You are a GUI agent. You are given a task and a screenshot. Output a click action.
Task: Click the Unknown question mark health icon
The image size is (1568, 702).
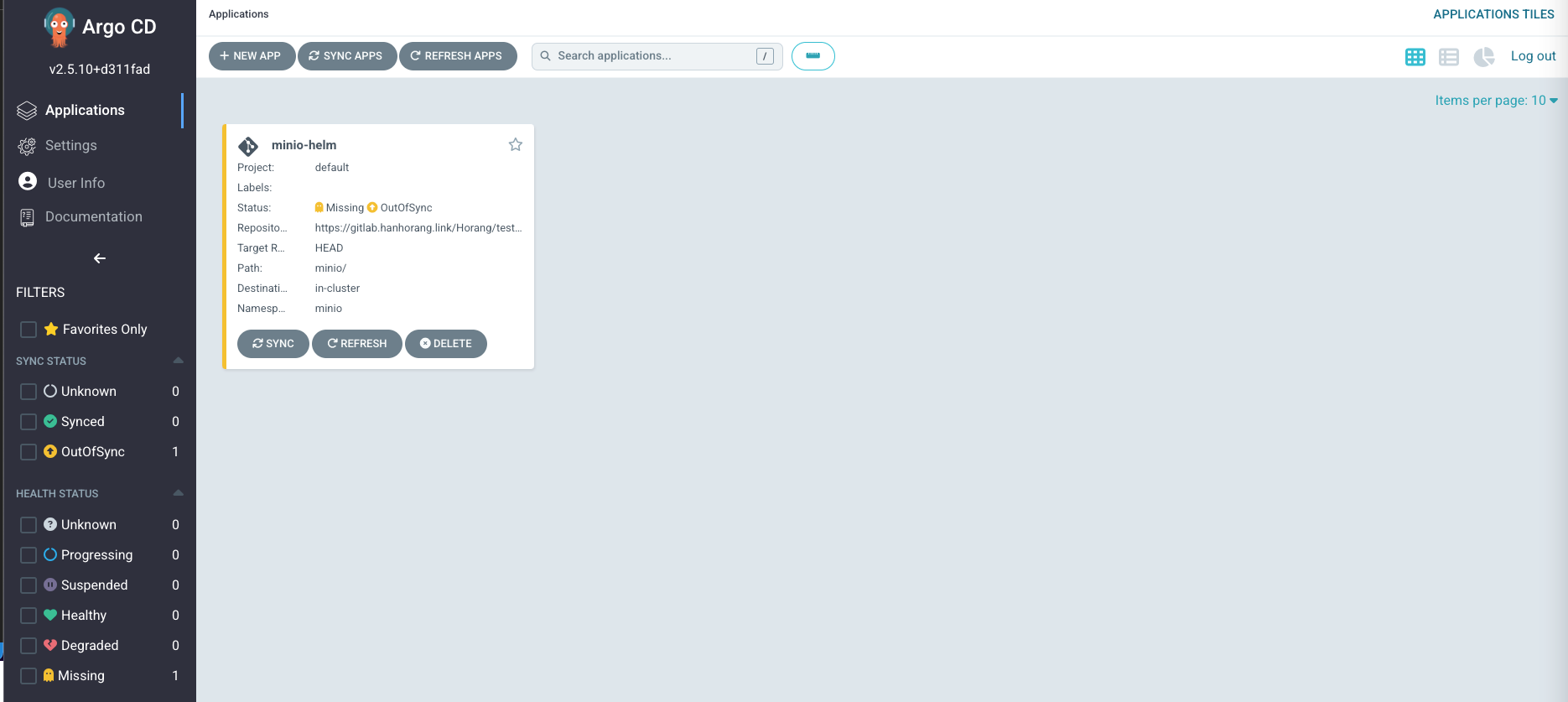[x=50, y=524]
